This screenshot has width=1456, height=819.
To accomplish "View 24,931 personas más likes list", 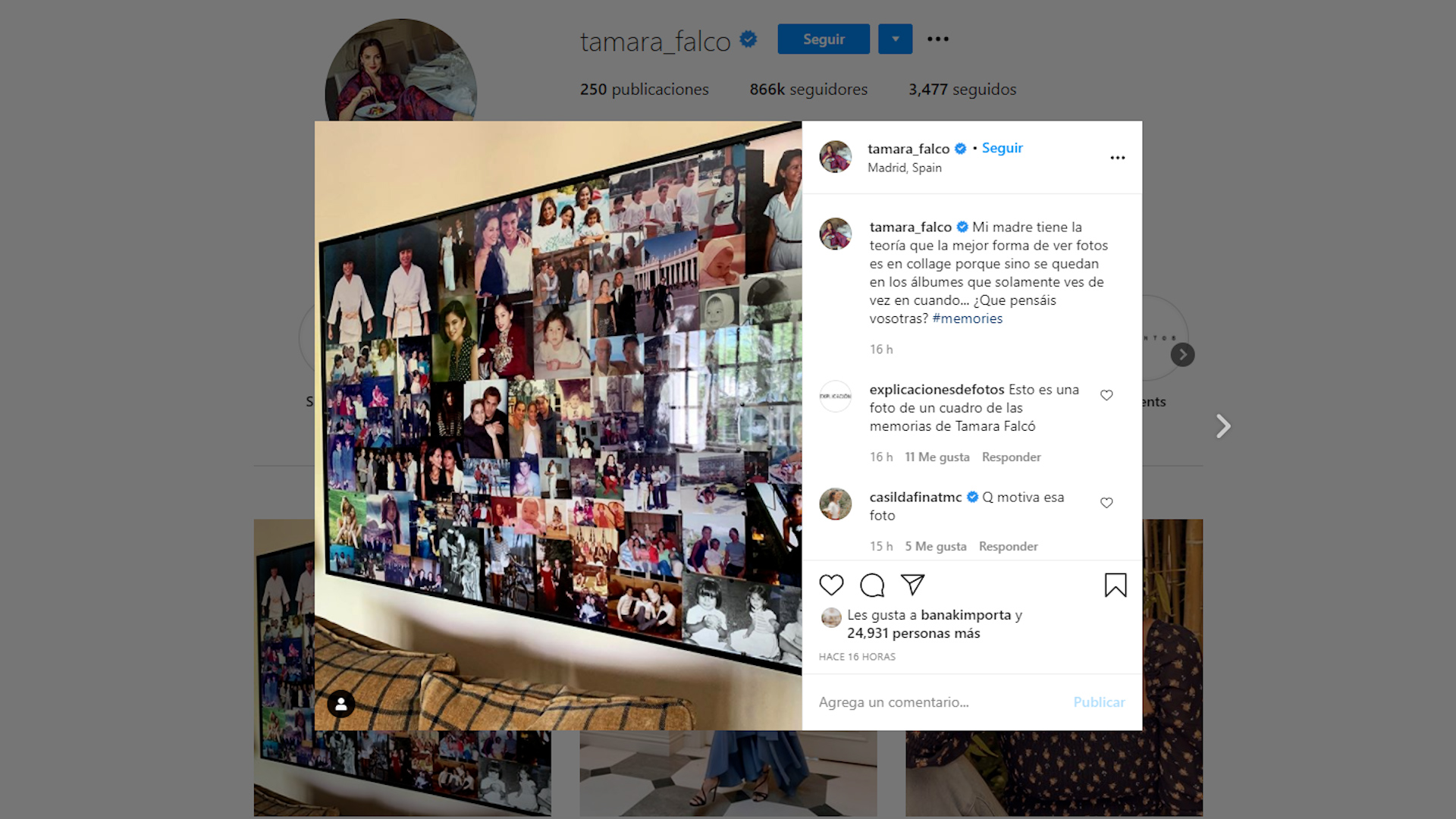I will click(x=913, y=633).
